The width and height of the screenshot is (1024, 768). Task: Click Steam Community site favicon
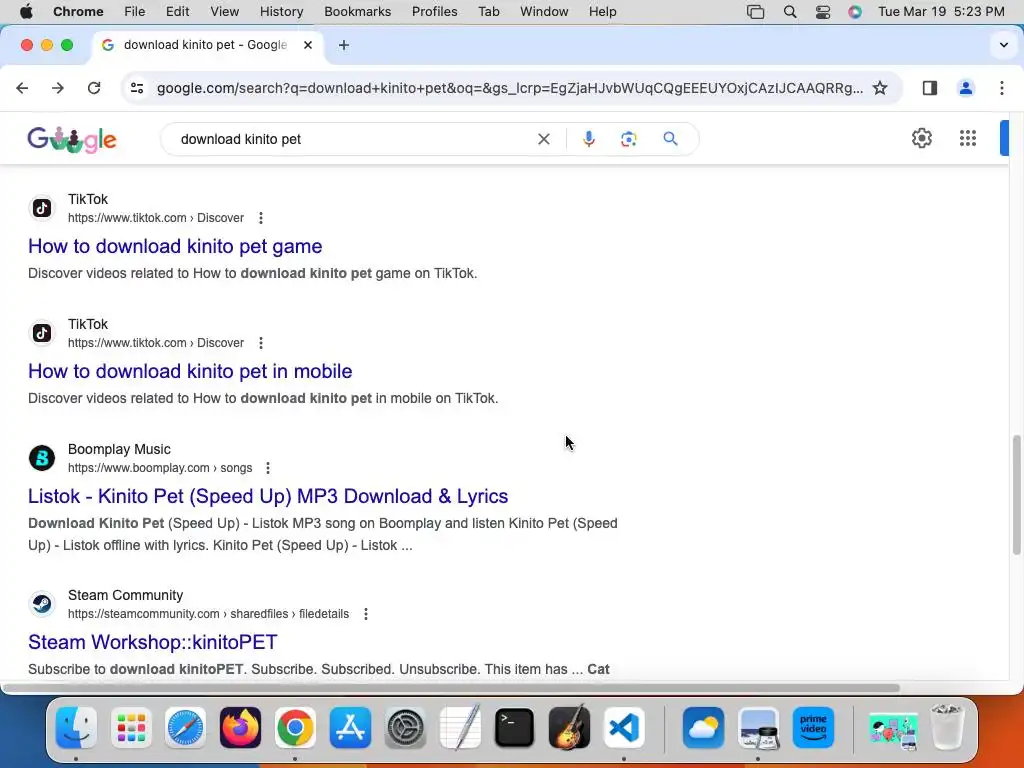[x=42, y=604]
